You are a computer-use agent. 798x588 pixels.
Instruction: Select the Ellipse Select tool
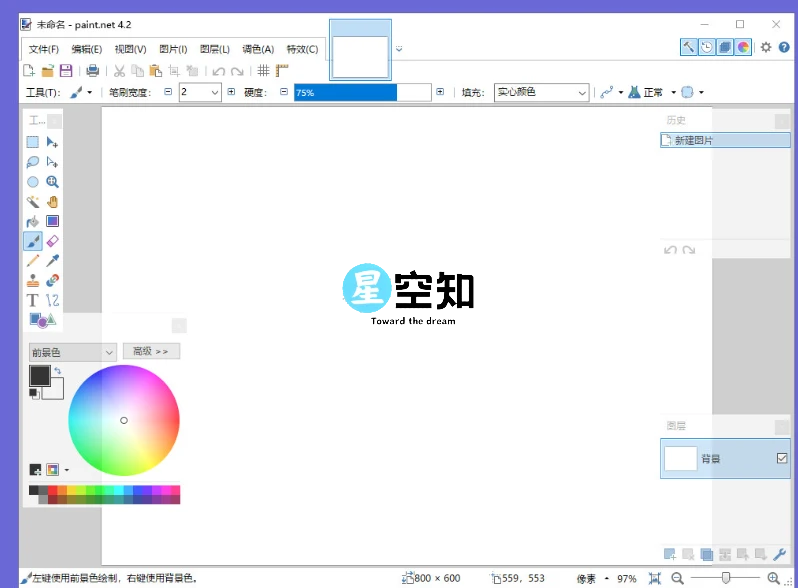tap(33, 182)
